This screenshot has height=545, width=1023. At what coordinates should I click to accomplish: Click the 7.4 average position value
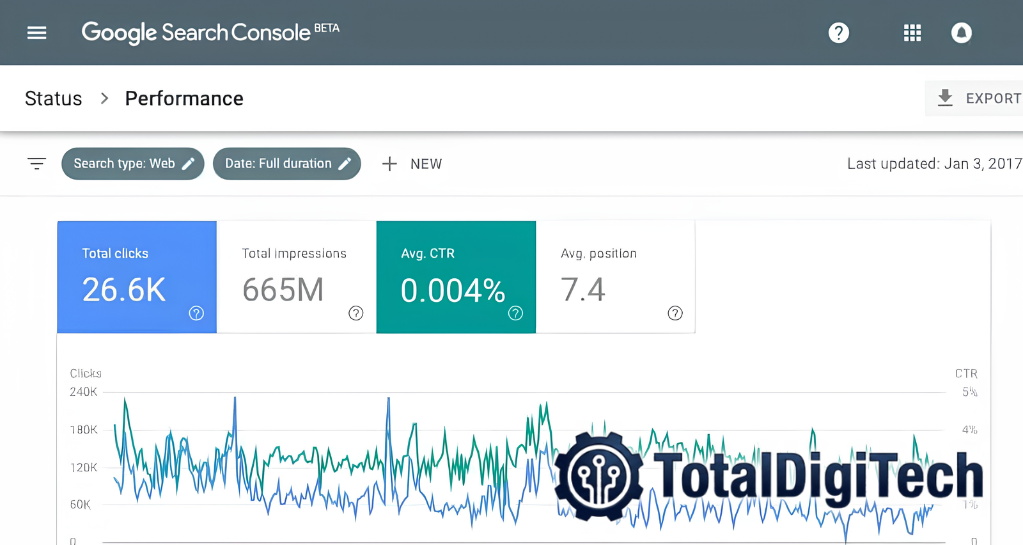coord(583,290)
